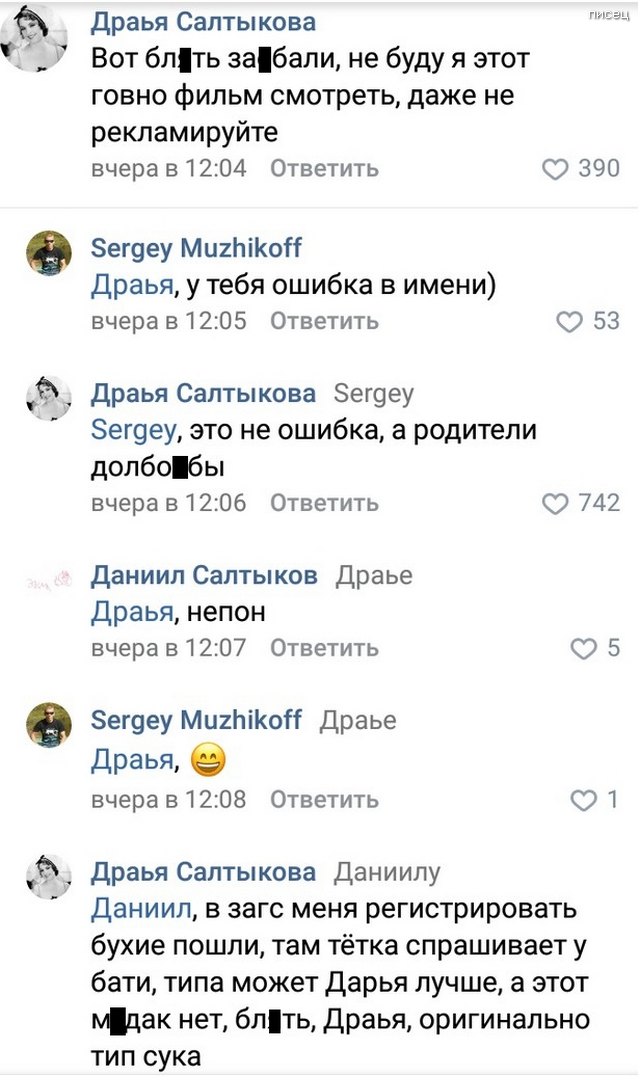The width and height of the screenshot is (640, 1077).
Task: Like Sergey's comment with 53 likes
Action: (x=568, y=321)
